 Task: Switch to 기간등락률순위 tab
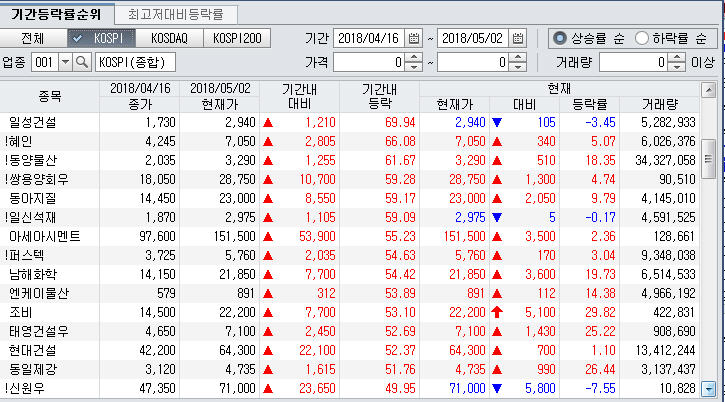[56, 14]
